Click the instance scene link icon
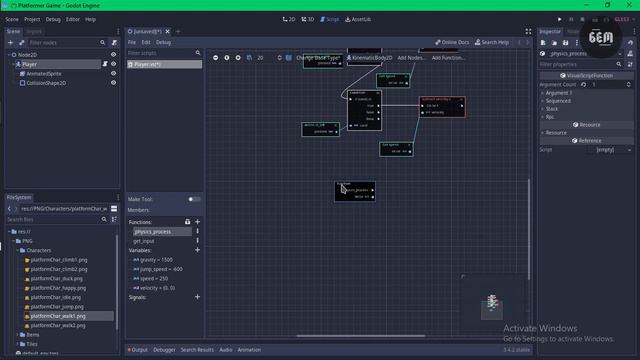Image resolution: width=640 pixels, height=360 pixels. pyautogui.click(x=22, y=42)
